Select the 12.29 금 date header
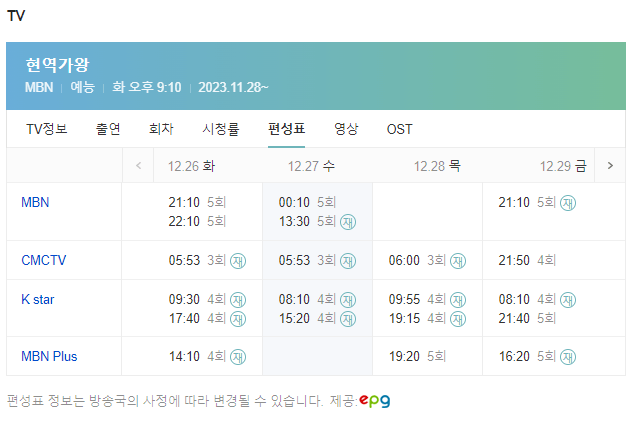This screenshot has width=636, height=423. pos(563,166)
